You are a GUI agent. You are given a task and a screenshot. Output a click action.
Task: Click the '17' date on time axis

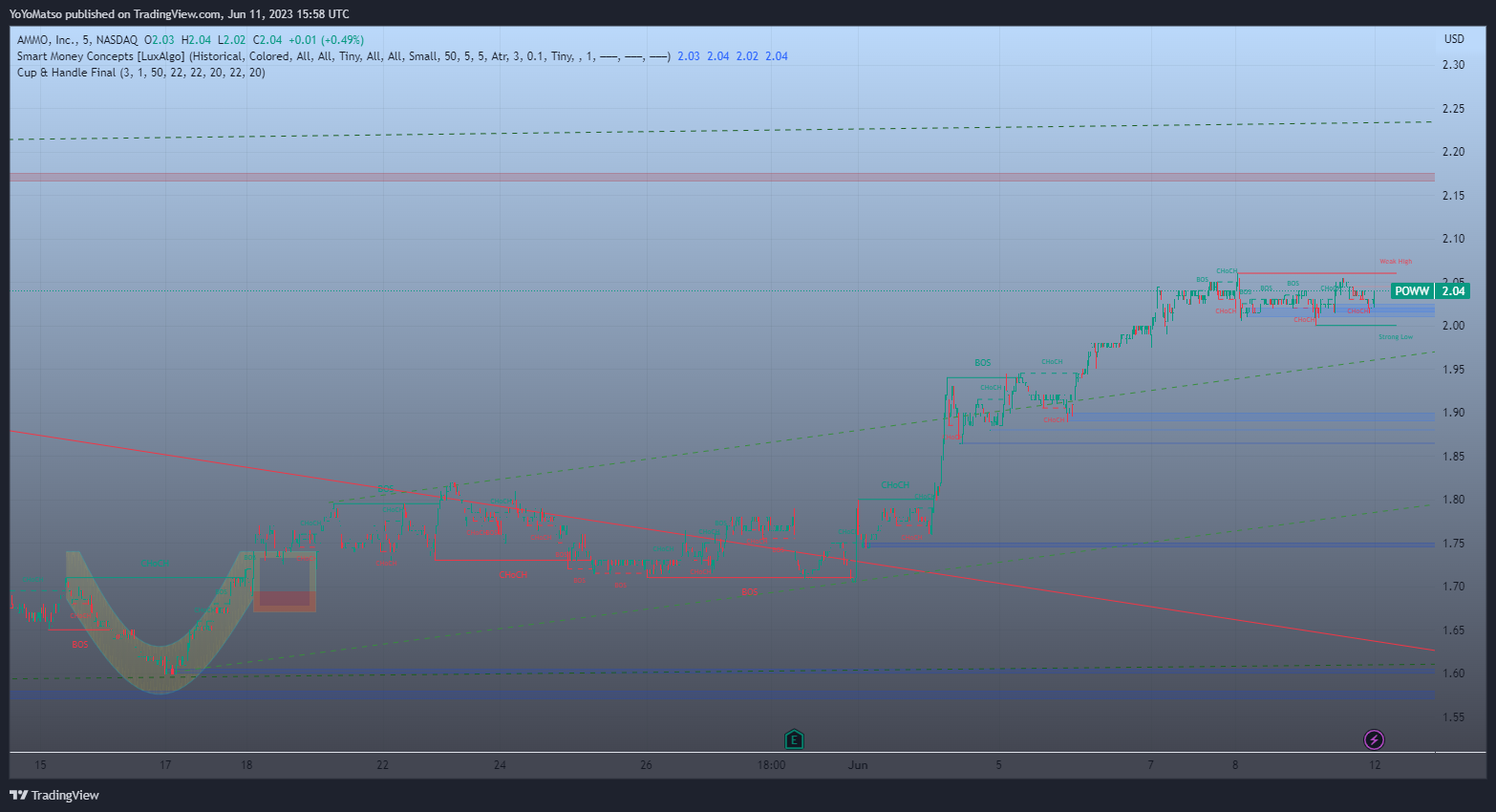click(165, 765)
